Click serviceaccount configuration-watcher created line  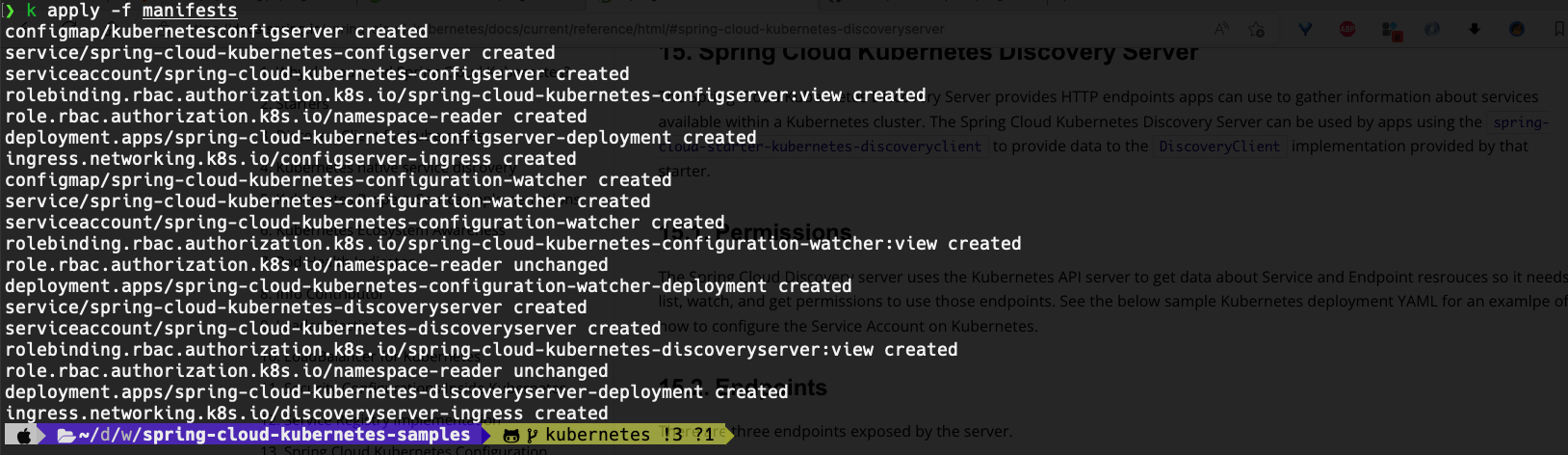(365, 223)
